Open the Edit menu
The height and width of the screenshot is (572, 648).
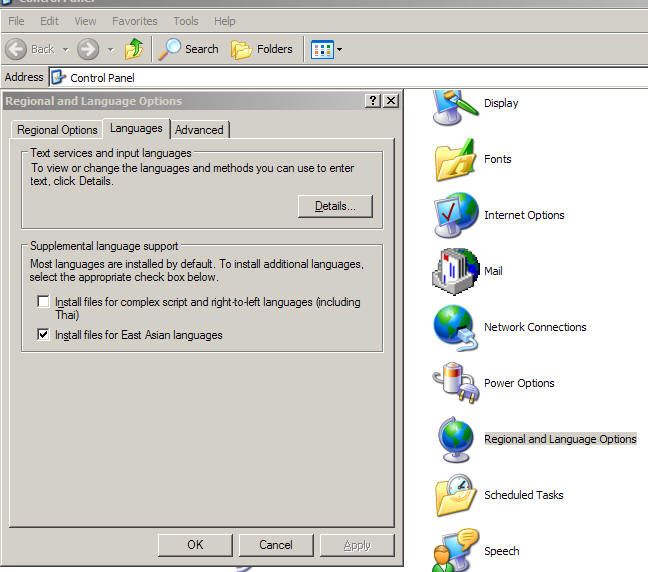(49, 21)
